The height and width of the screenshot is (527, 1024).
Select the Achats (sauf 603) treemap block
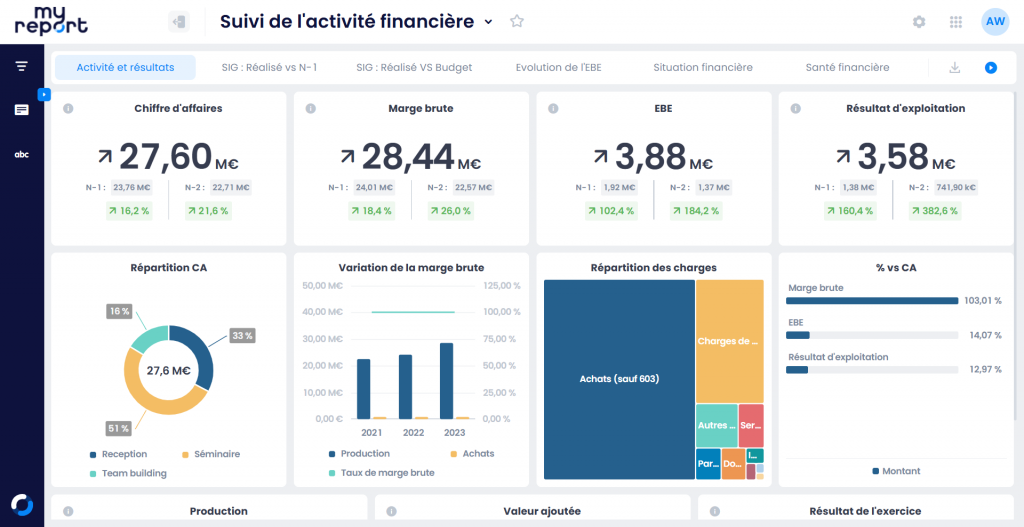point(619,379)
